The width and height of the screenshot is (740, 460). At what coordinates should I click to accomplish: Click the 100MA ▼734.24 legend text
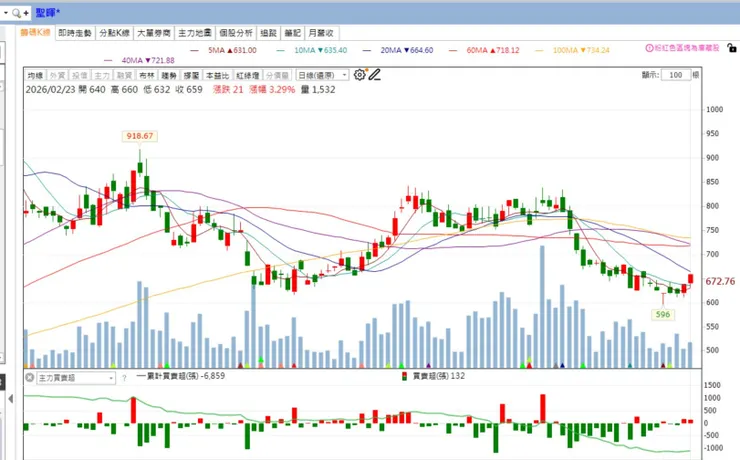[581, 50]
